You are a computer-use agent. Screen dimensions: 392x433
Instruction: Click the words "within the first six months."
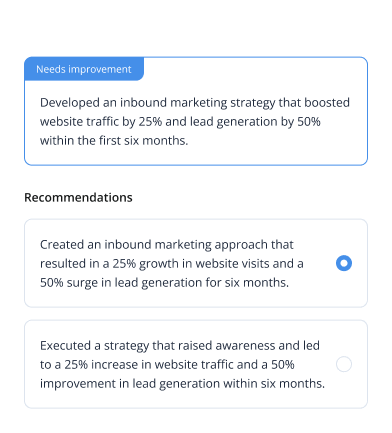pos(114,141)
